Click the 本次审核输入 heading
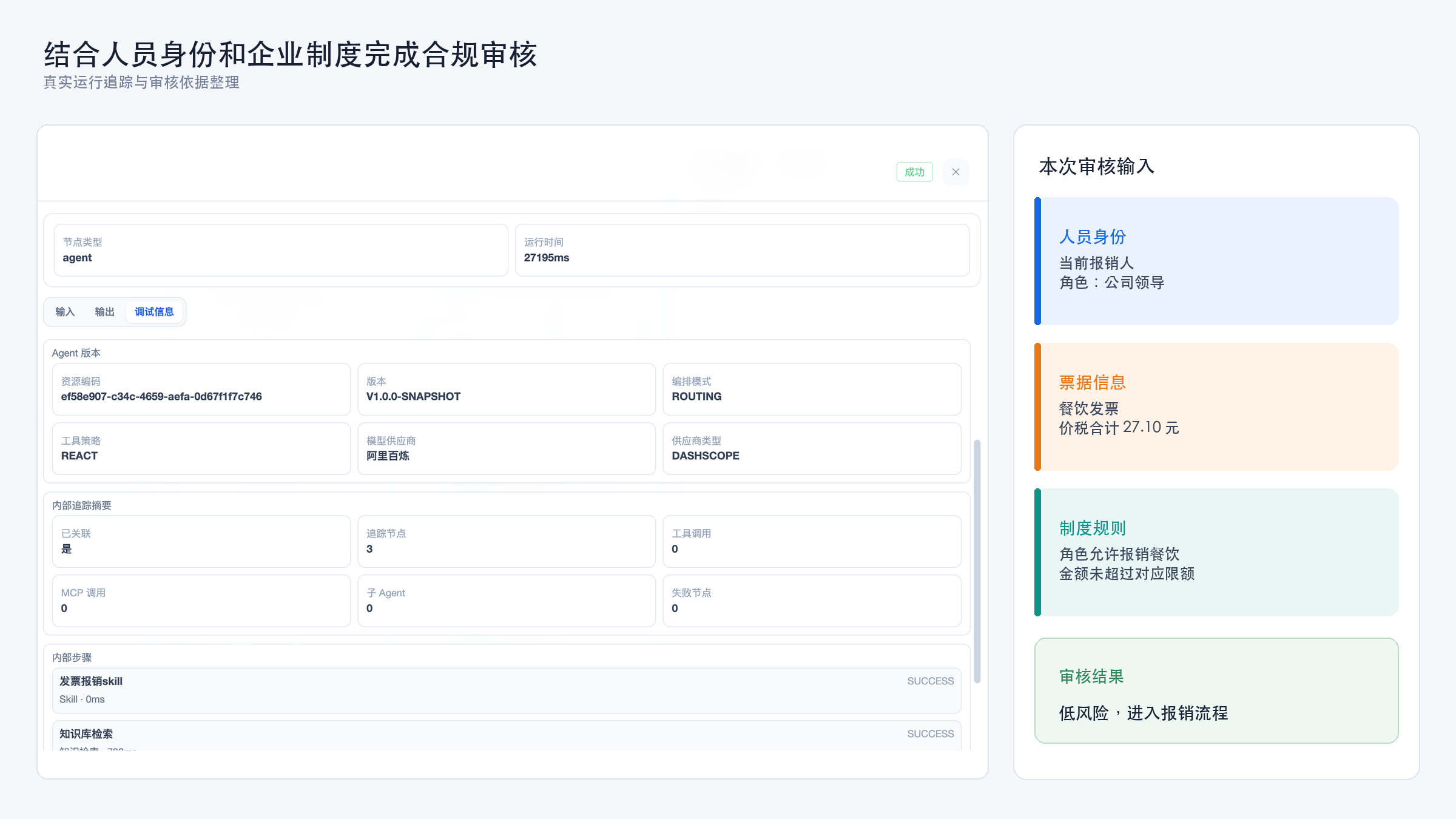1456x819 pixels. coord(1097,166)
